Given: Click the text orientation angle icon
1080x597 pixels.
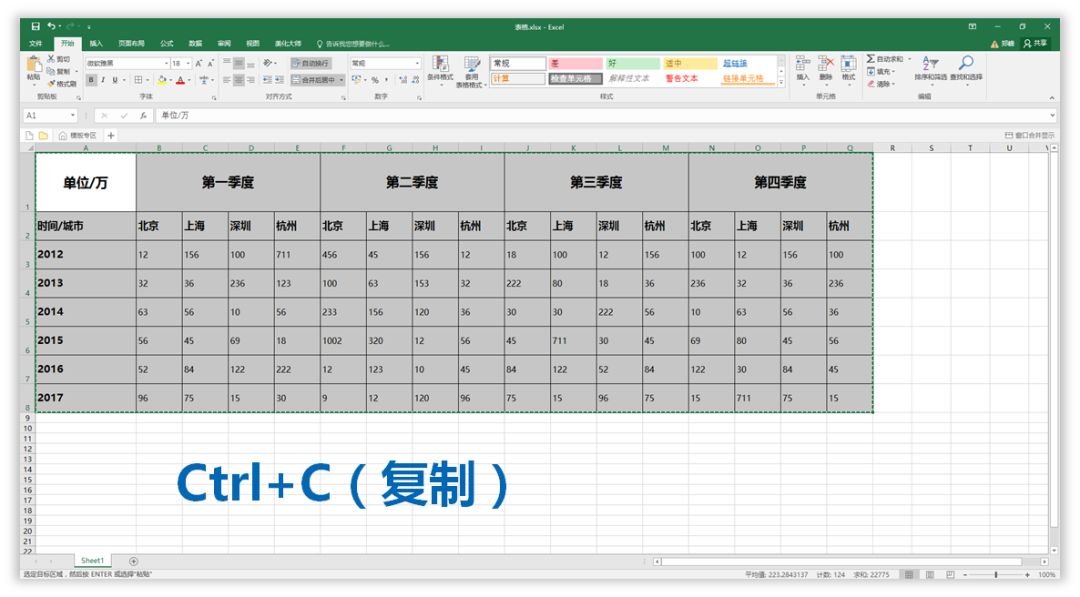Looking at the screenshot, I should click(x=268, y=63).
